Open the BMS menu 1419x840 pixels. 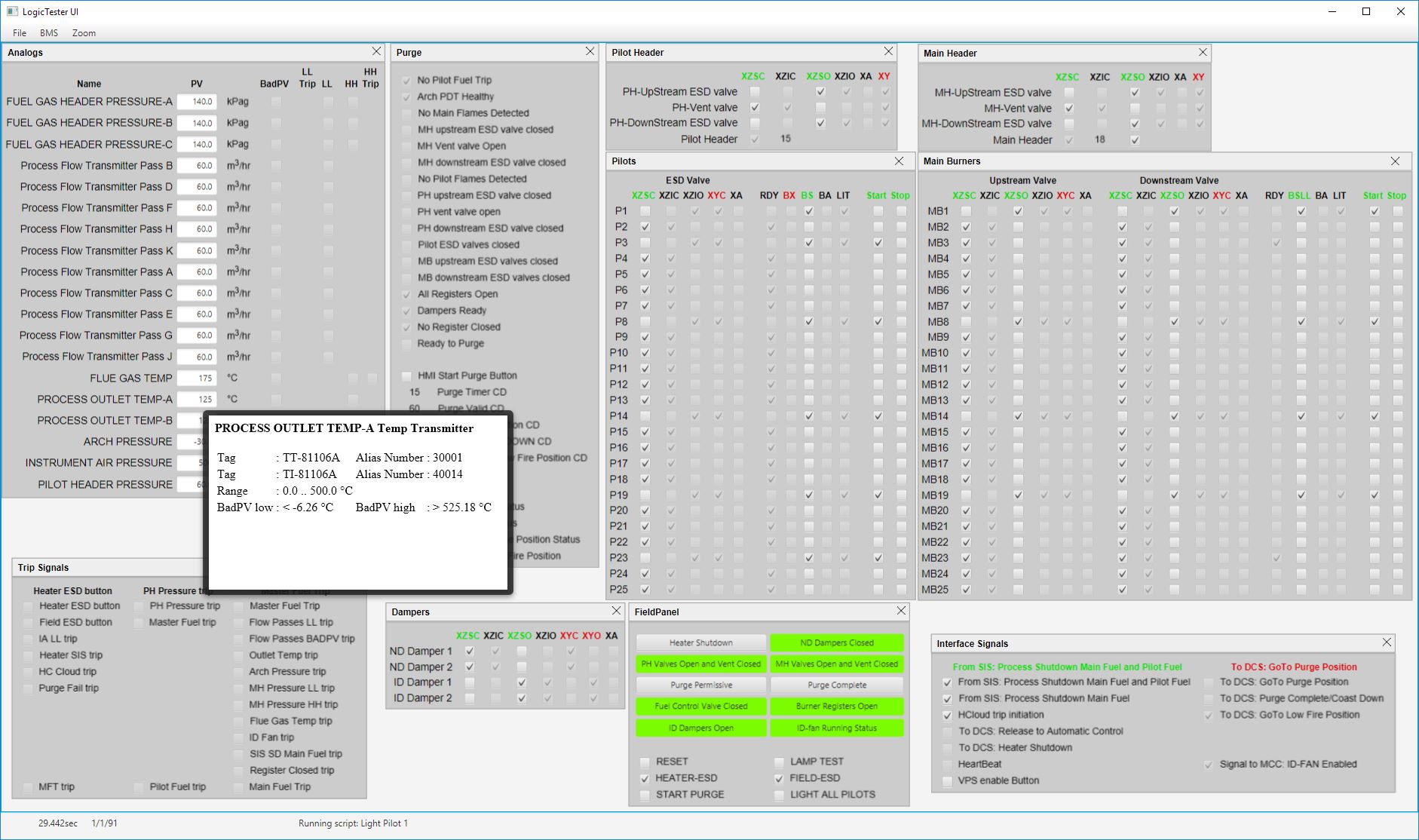coord(49,33)
